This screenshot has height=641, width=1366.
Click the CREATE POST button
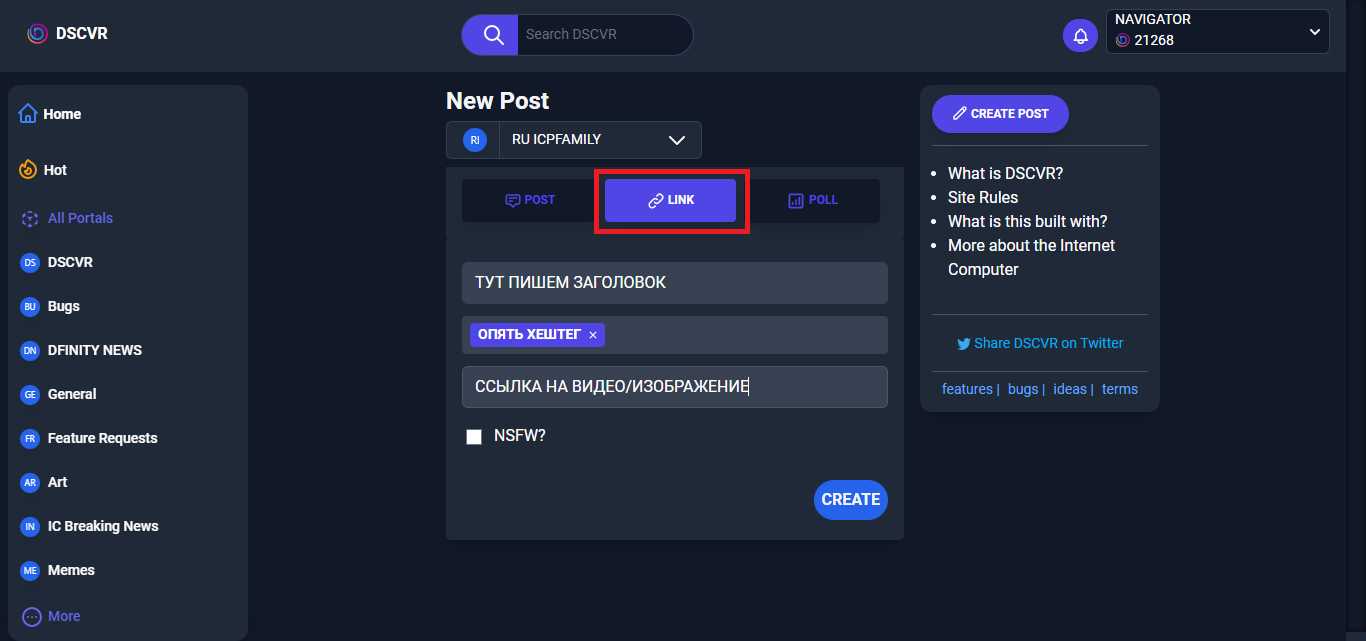tap(1000, 114)
